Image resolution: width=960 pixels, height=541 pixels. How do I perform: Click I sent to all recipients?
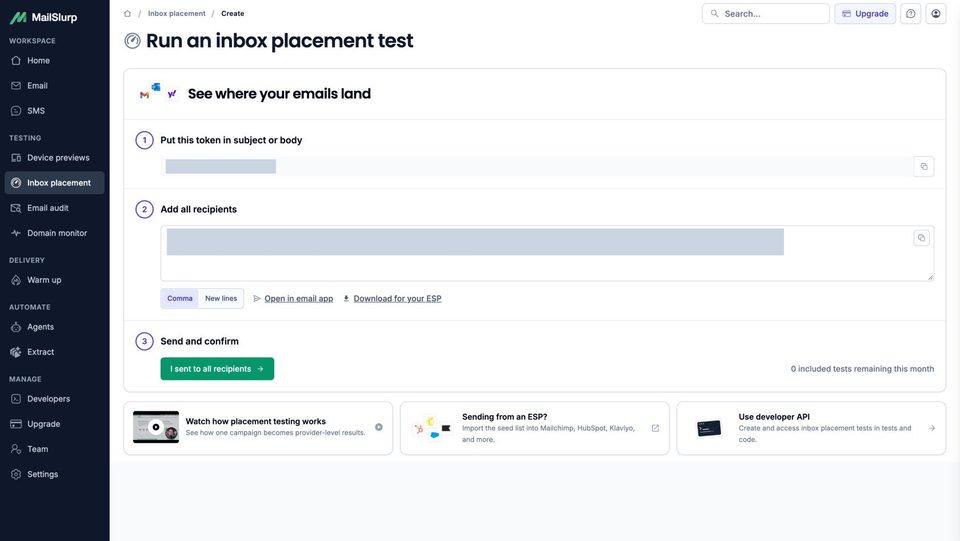tap(217, 369)
